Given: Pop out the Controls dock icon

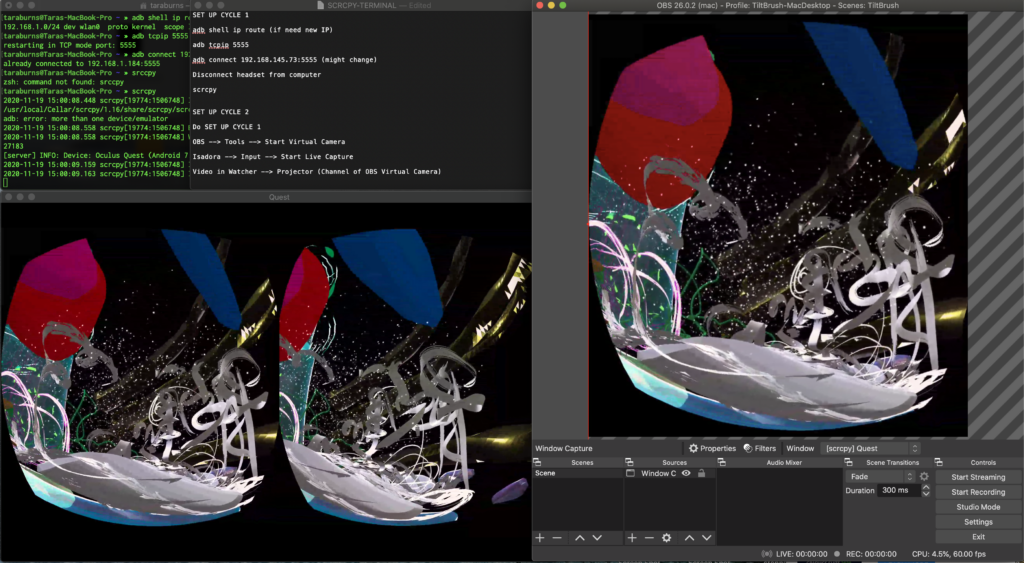Looking at the screenshot, I should coord(938,462).
